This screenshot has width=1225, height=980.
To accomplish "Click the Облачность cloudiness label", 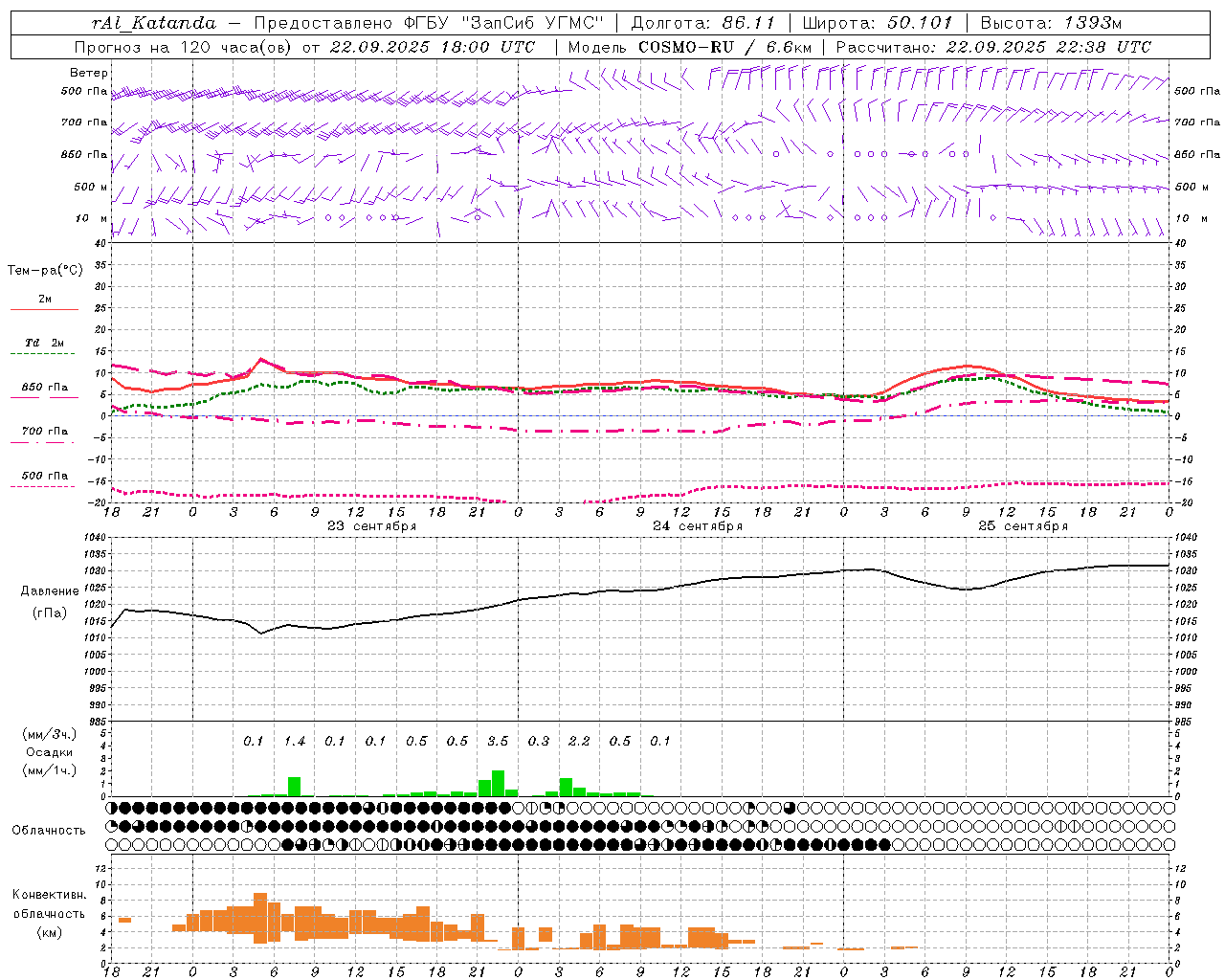I will pyautogui.click(x=49, y=831).
